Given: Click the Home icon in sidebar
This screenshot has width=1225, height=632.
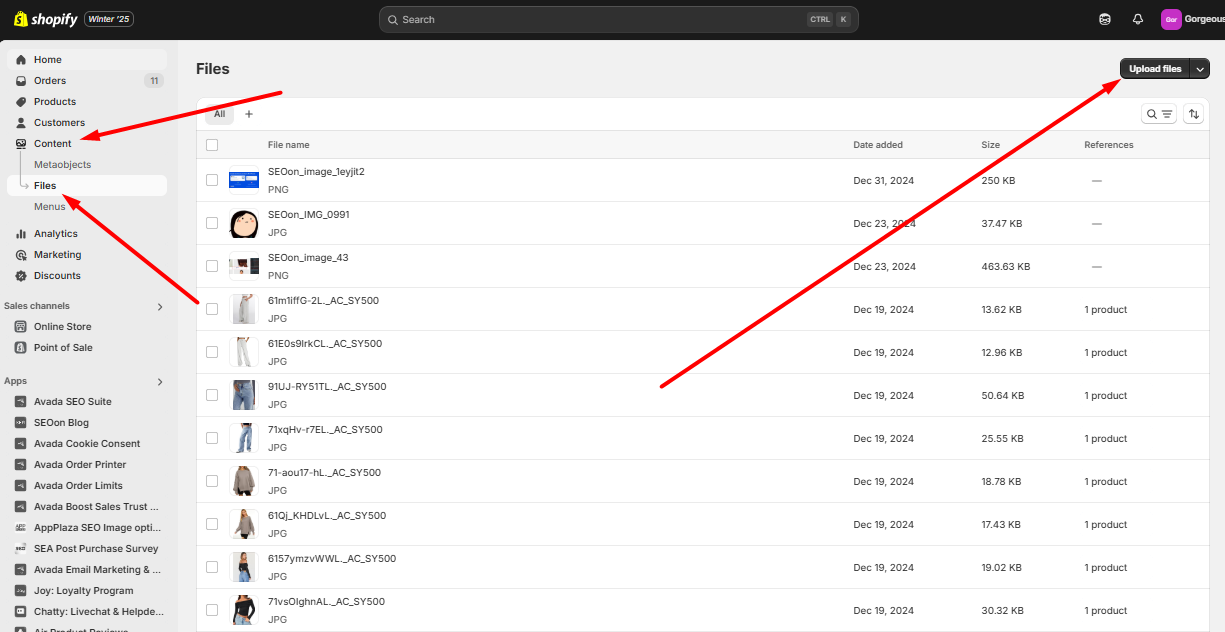Looking at the screenshot, I should (21, 60).
